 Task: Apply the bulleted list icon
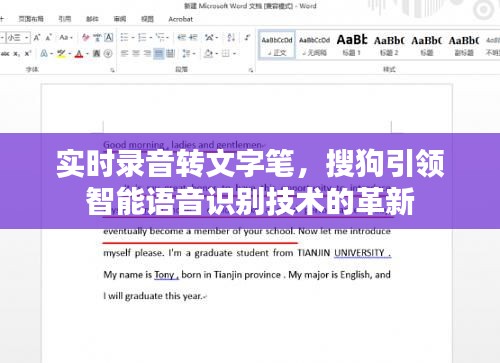point(124,37)
